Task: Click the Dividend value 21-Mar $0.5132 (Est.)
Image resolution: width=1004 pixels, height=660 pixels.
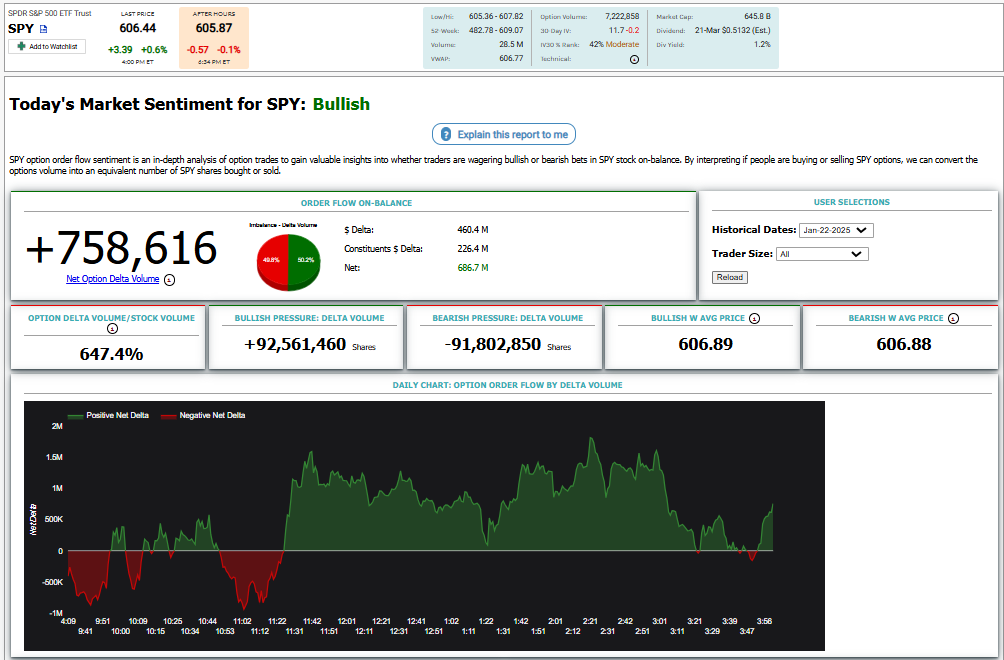Action: click(x=733, y=31)
